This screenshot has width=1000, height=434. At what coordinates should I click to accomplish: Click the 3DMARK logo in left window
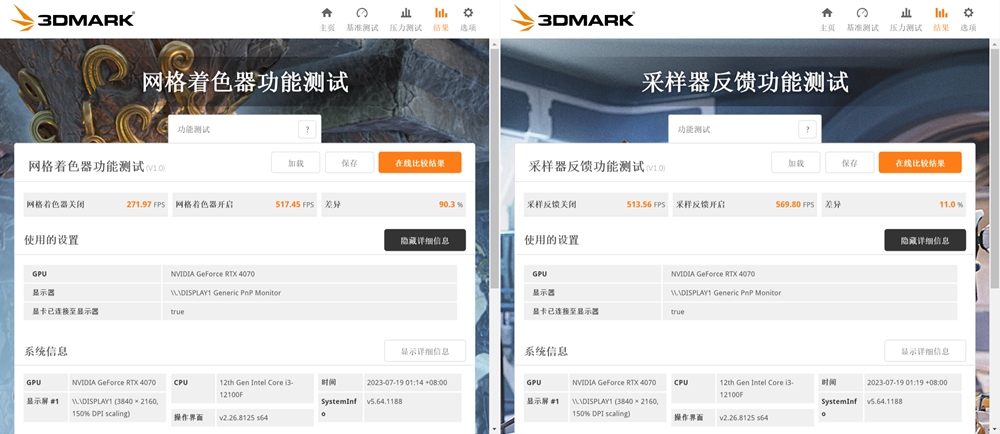[x=73, y=18]
